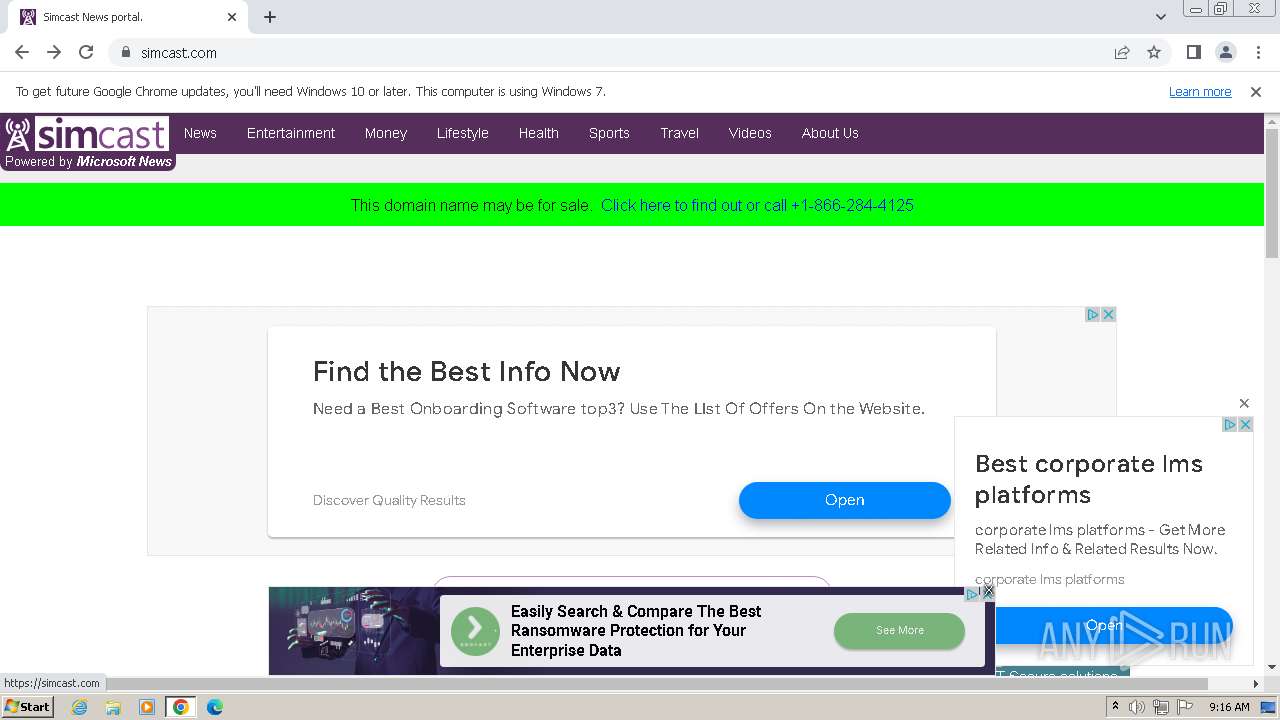Click Discover Quality Results text
This screenshot has height=720, width=1280.
pyautogui.click(x=389, y=500)
